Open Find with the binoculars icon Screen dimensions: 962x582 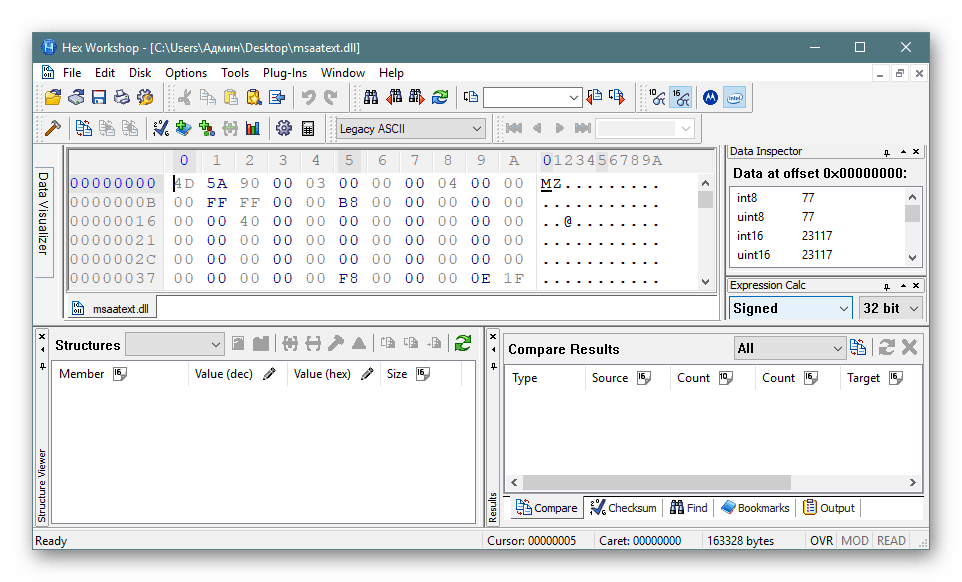point(371,97)
